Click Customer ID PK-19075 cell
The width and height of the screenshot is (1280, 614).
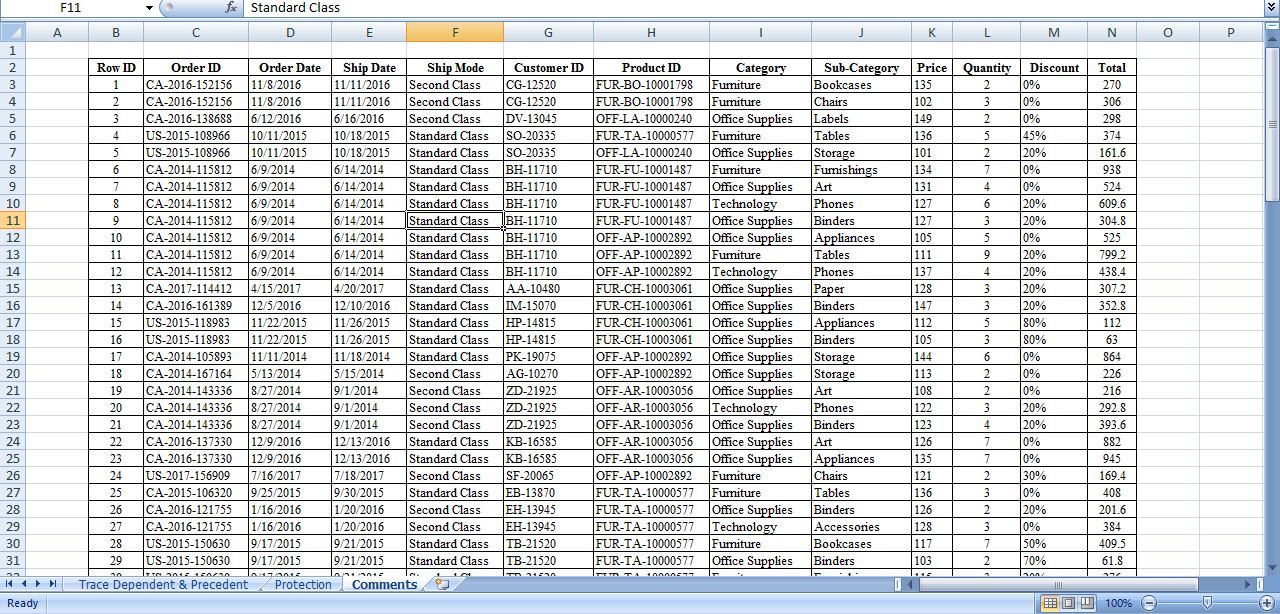tap(548, 356)
